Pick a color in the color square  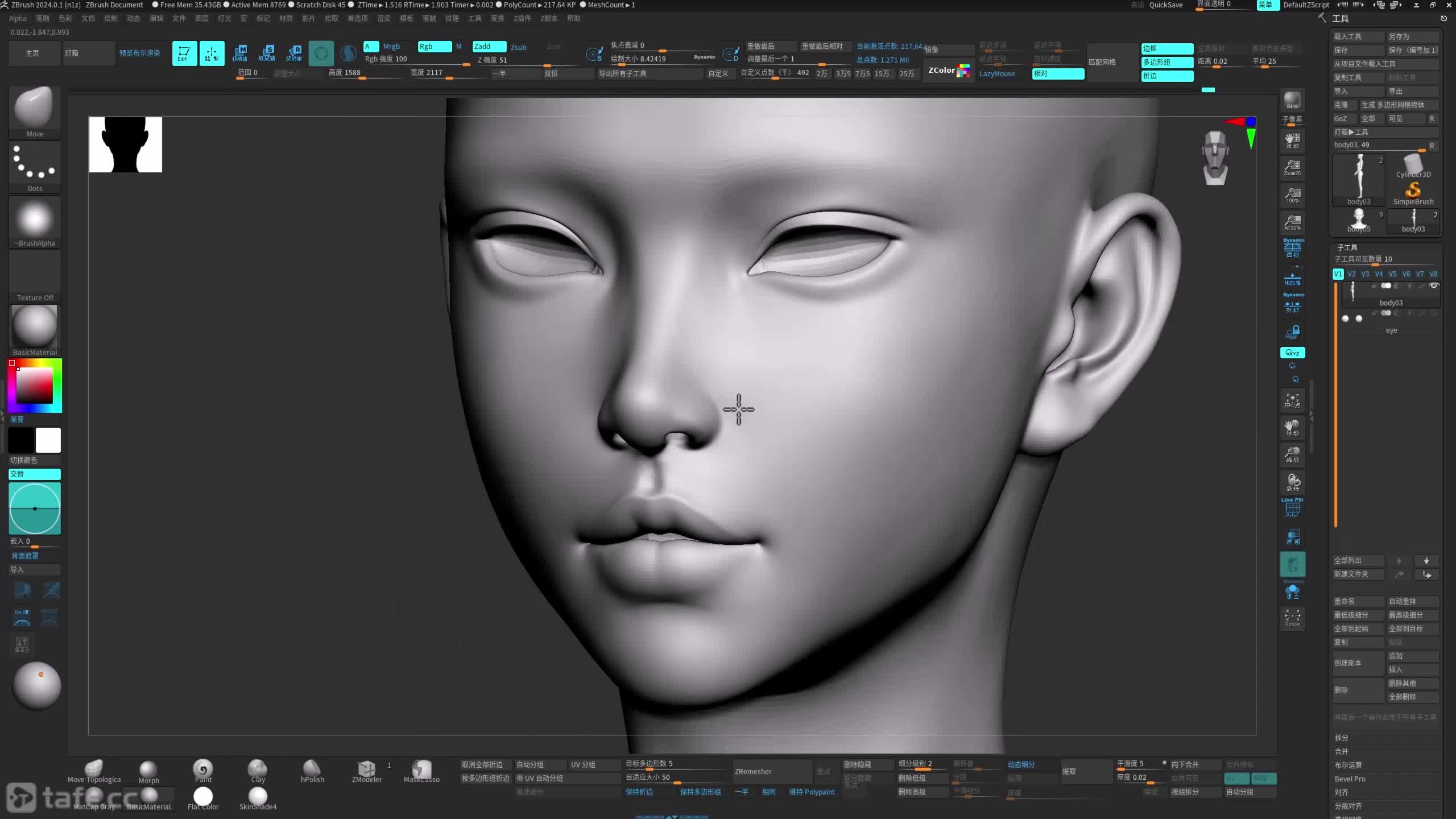34,386
